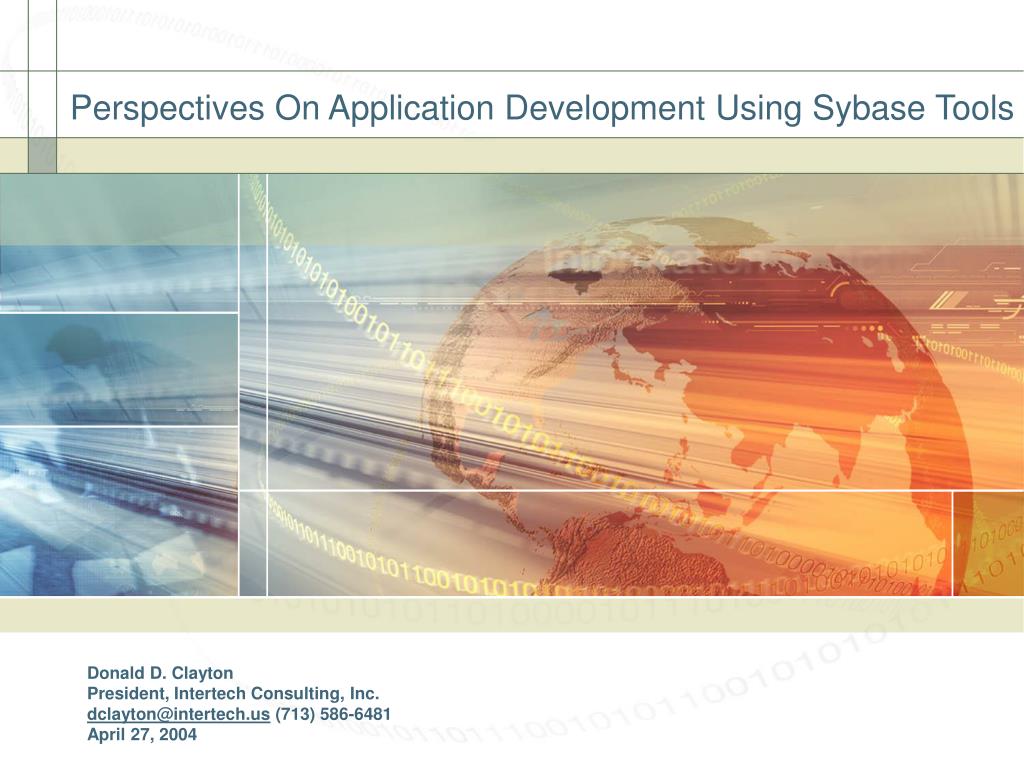Select the presenter name Donald D. Clayton
The image size is (1024, 768).
[x=160, y=673]
